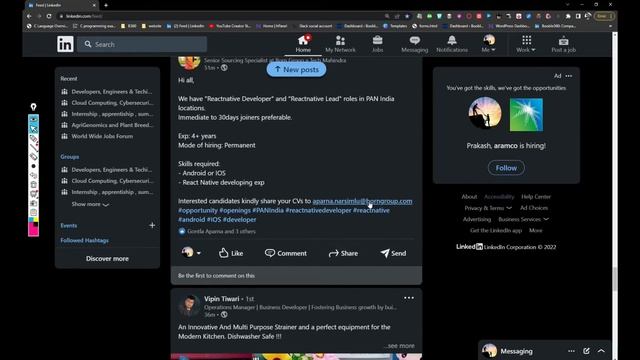The image size is (640, 360).
Task: Click browser back arrow
Action: click(x=29, y=16)
